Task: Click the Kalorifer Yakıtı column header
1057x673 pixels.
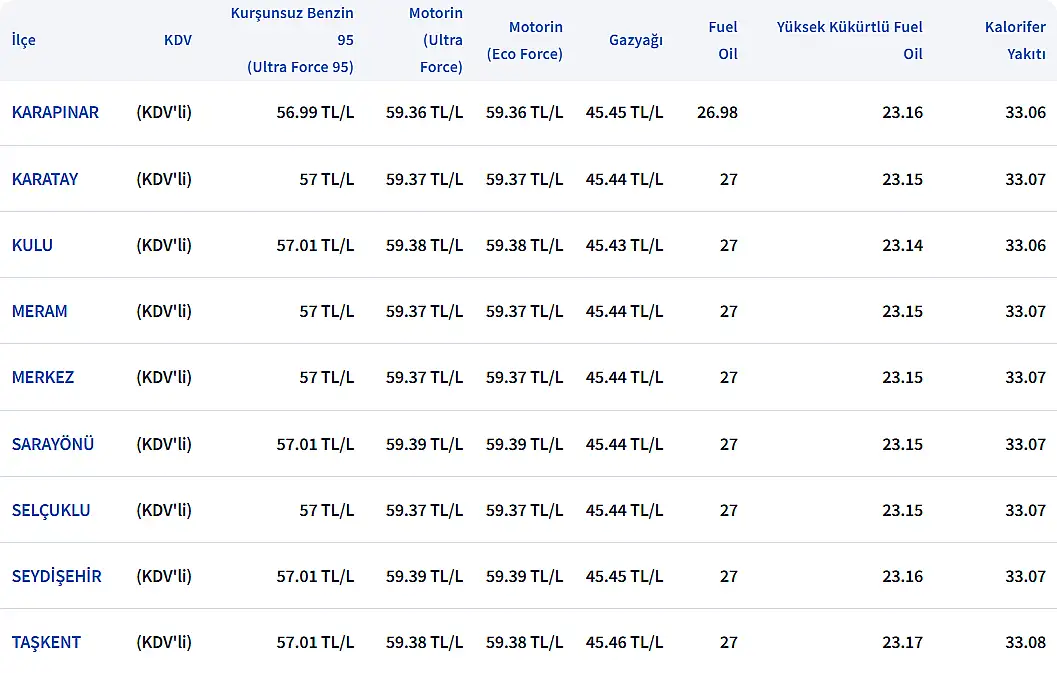Action: [x=1014, y=40]
